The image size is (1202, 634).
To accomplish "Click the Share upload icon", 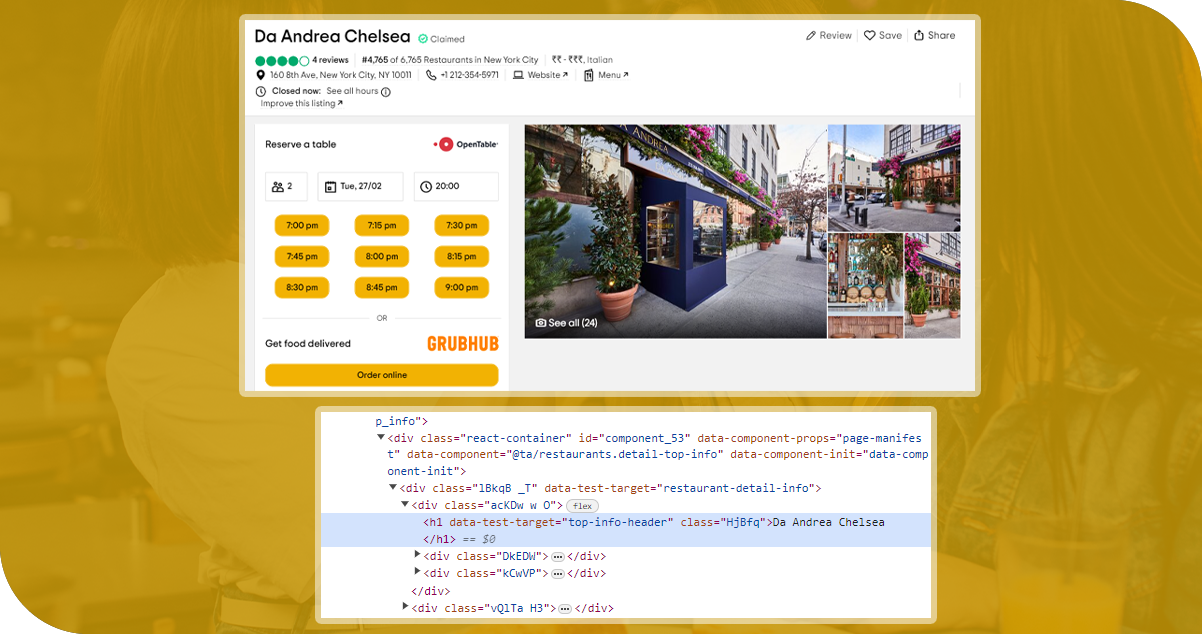I will pyautogui.click(x=919, y=36).
